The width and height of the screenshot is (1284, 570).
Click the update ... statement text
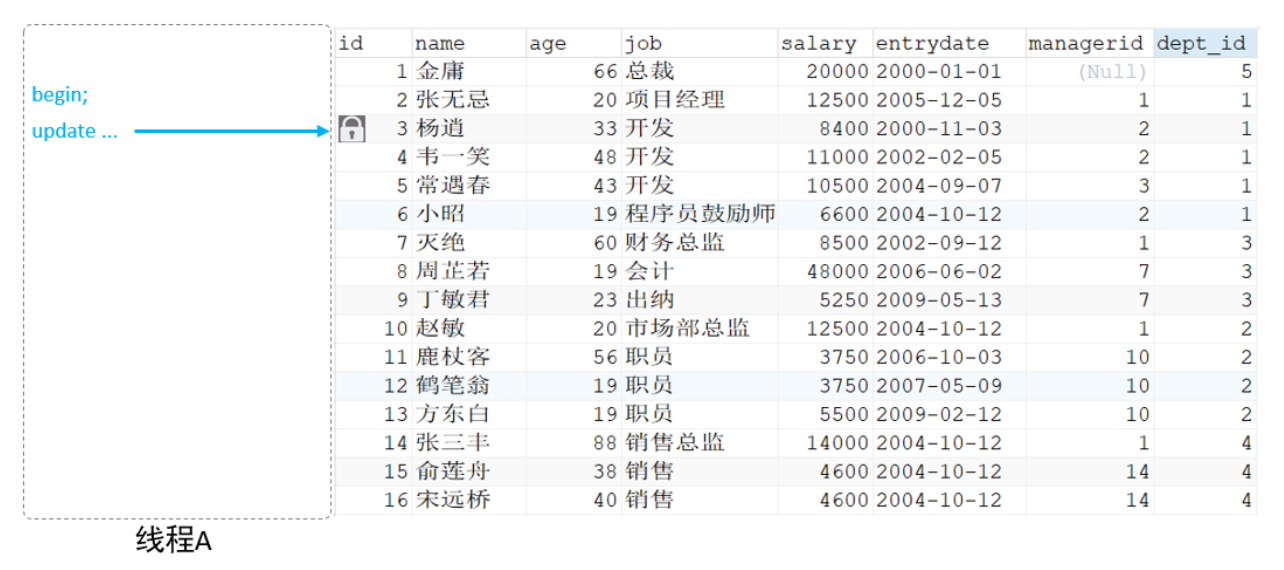point(75,131)
